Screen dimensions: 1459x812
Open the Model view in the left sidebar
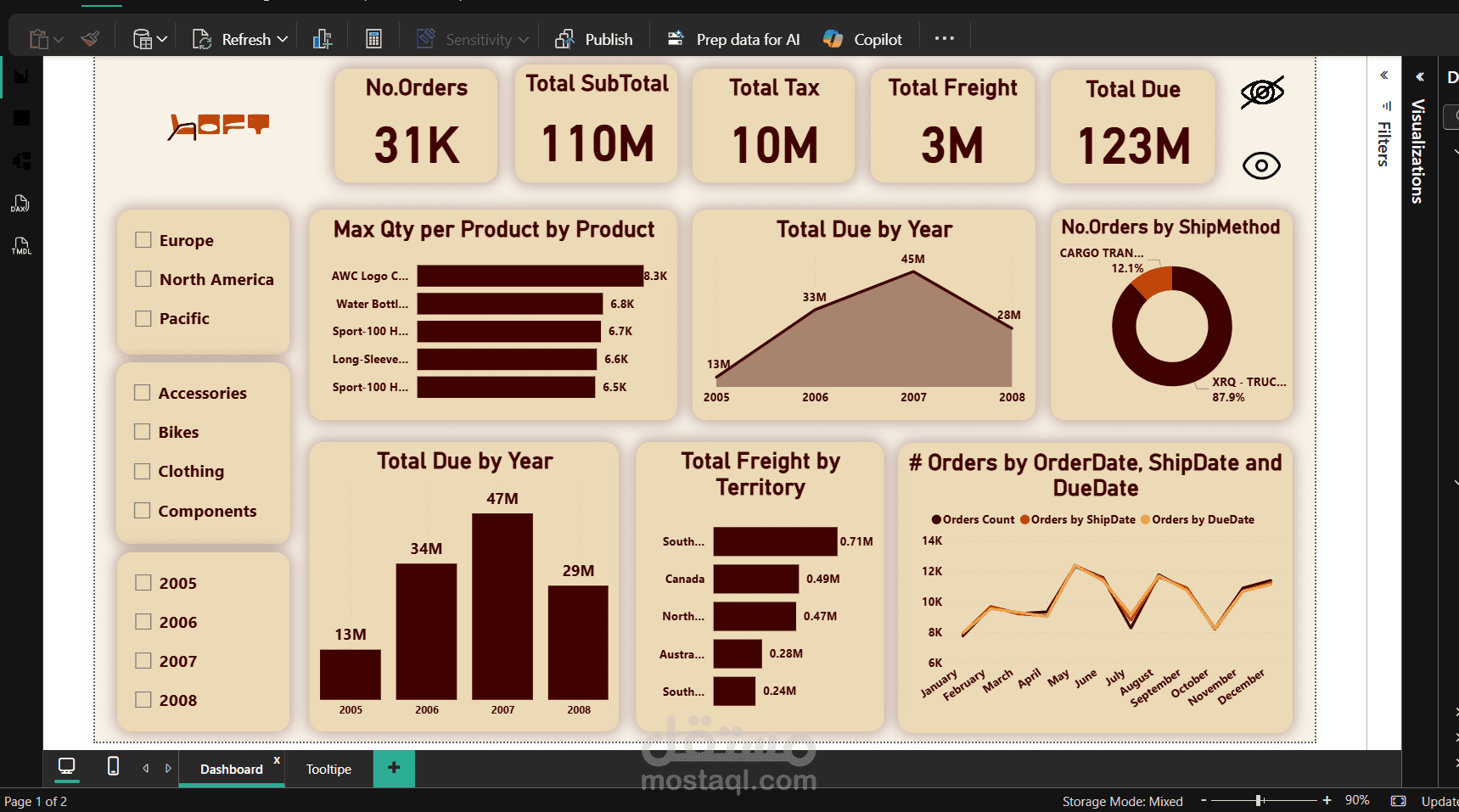pyautogui.click(x=21, y=160)
